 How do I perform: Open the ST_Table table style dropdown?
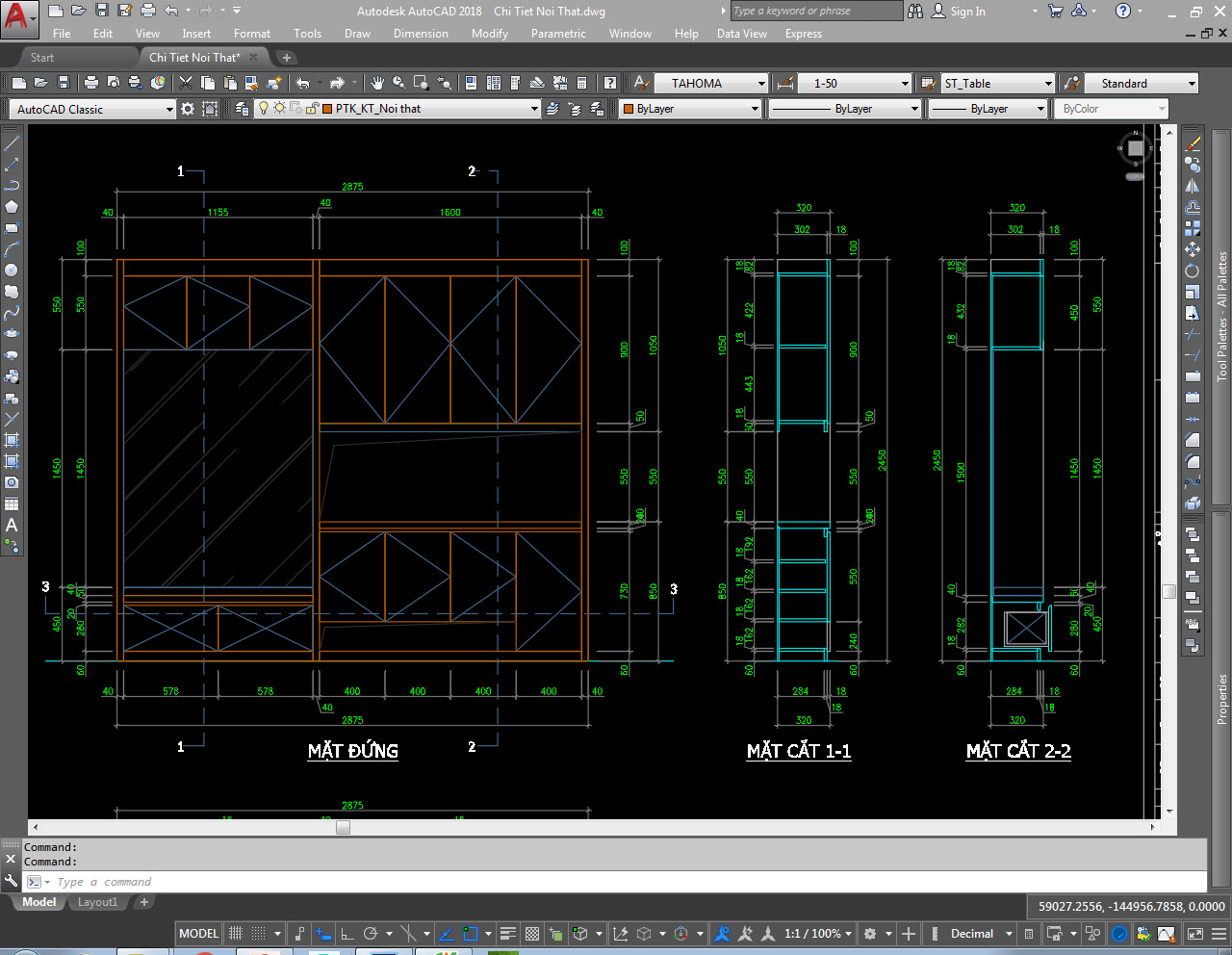(1048, 84)
